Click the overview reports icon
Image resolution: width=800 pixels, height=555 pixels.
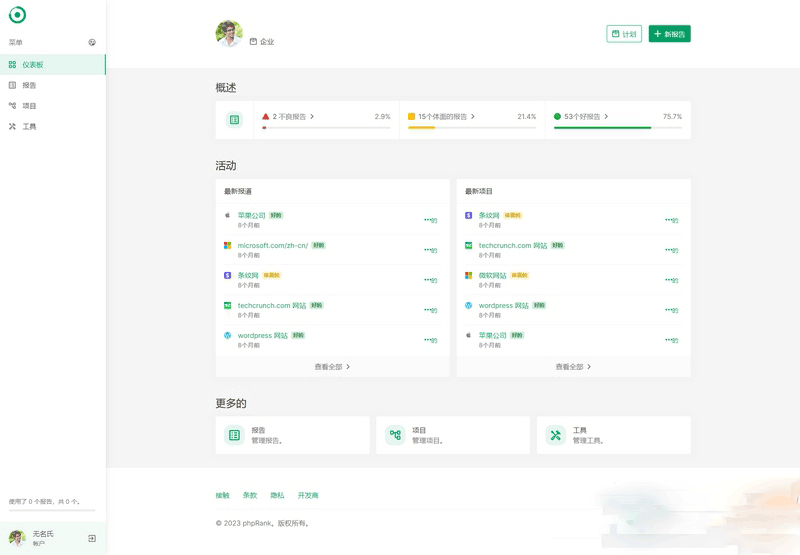coord(234,120)
